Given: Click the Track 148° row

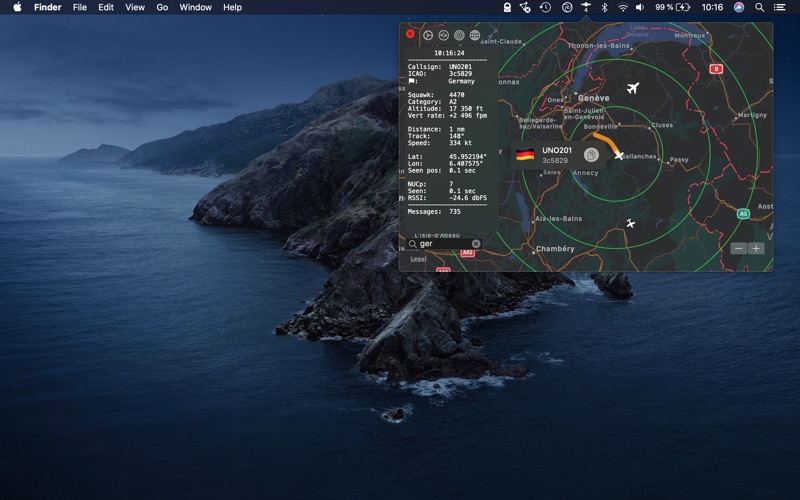Looking at the screenshot, I should click(435, 136).
